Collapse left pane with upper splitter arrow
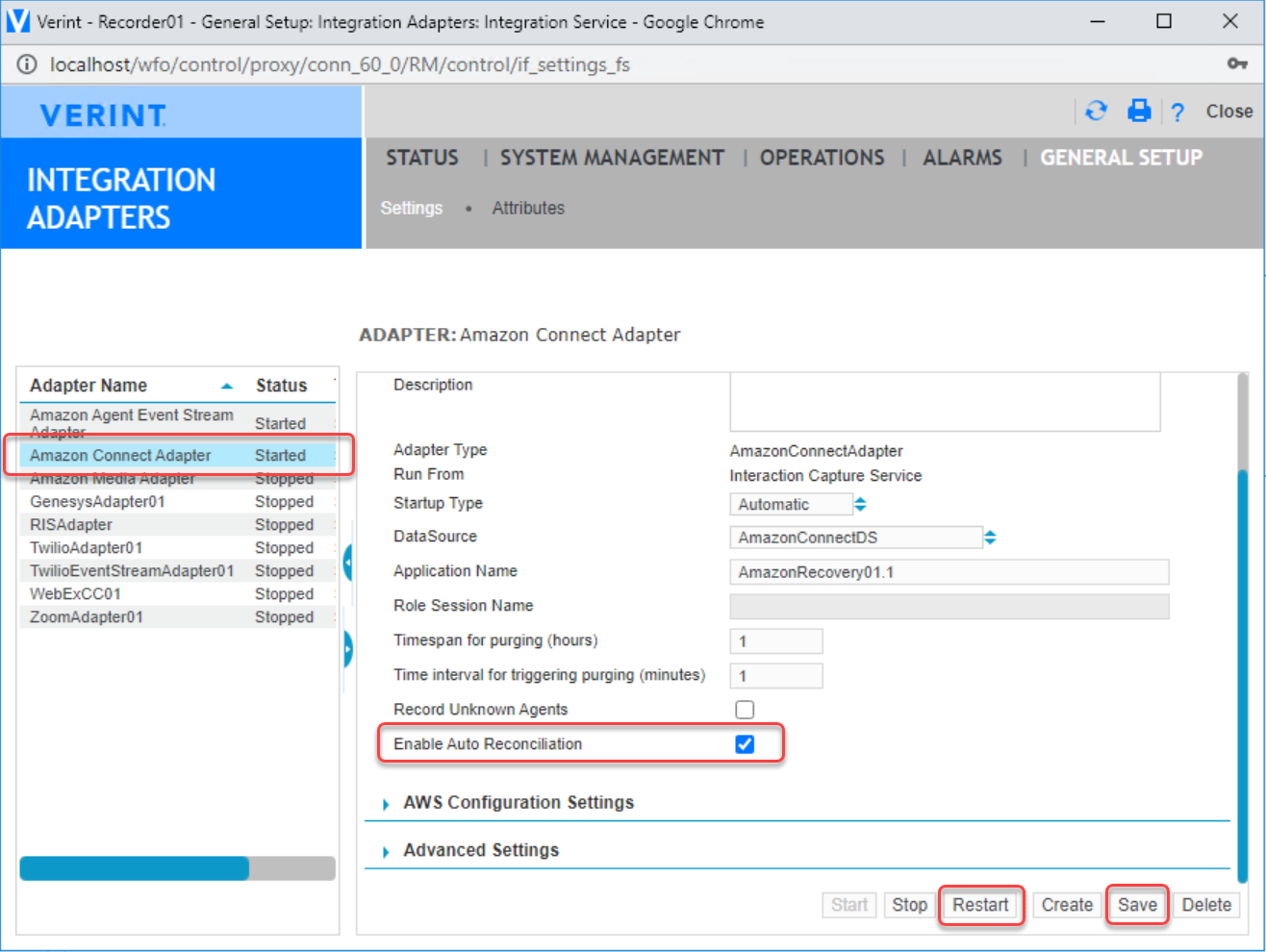Screen dimensions: 1266x952 pyautogui.click(x=347, y=562)
